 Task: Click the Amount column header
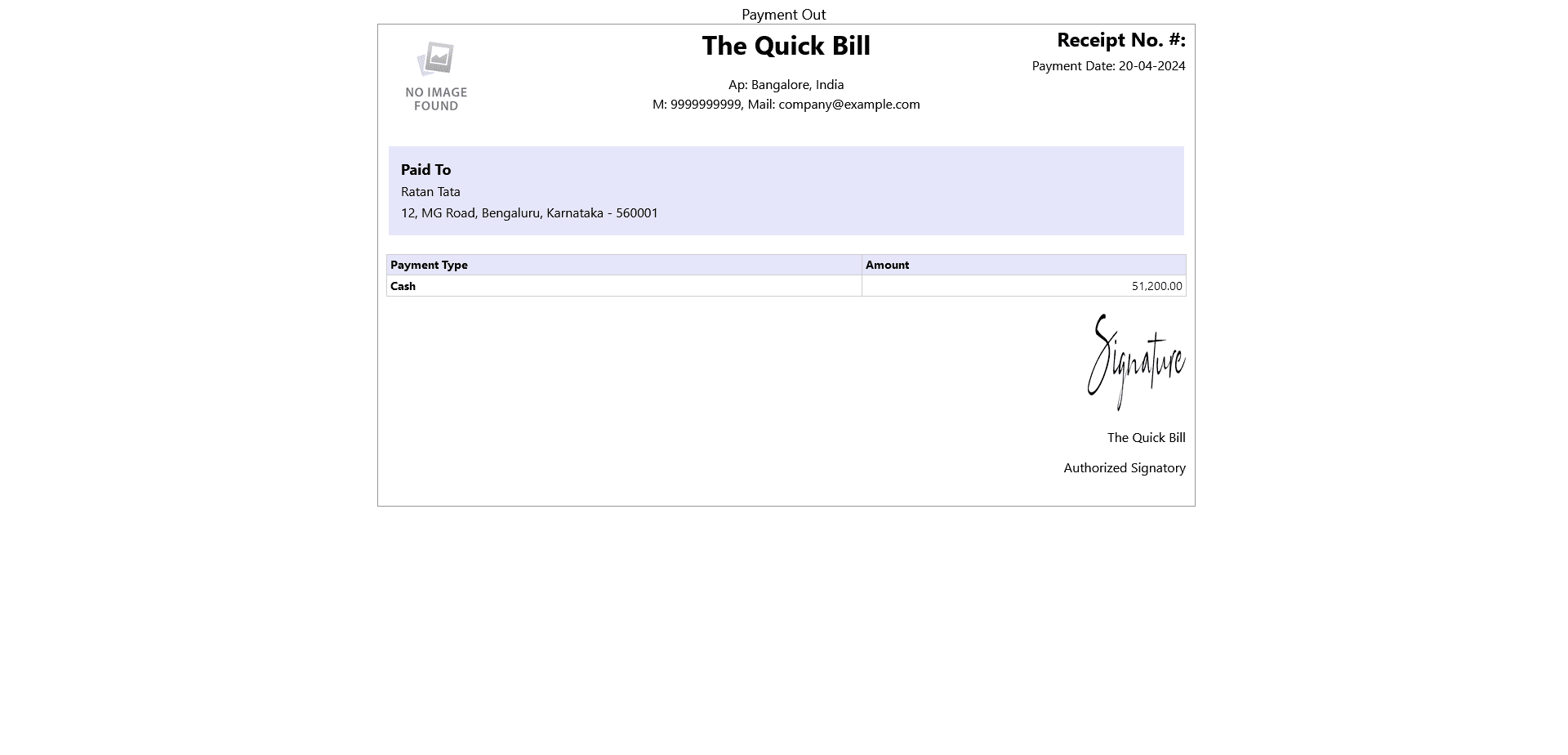click(x=887, y=265)
